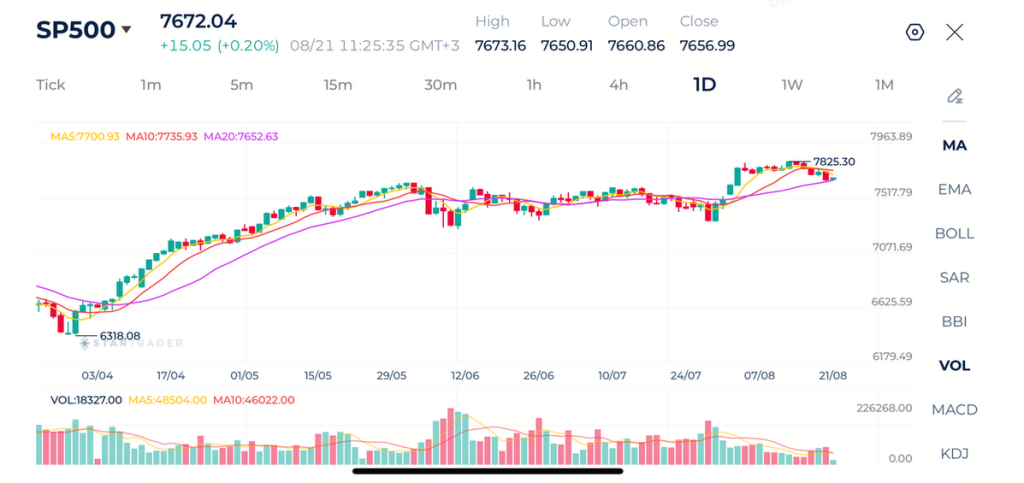This screenshot has height=483, width=1024.
Task: Toggle the EMA indicator
Action: coord(954,189)
